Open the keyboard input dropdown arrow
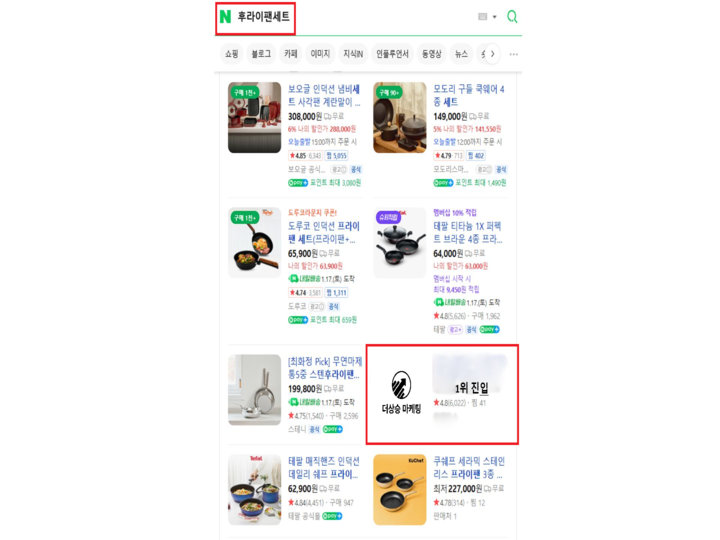The width and height of the screenshot is (720, 540). click(495, 17)
